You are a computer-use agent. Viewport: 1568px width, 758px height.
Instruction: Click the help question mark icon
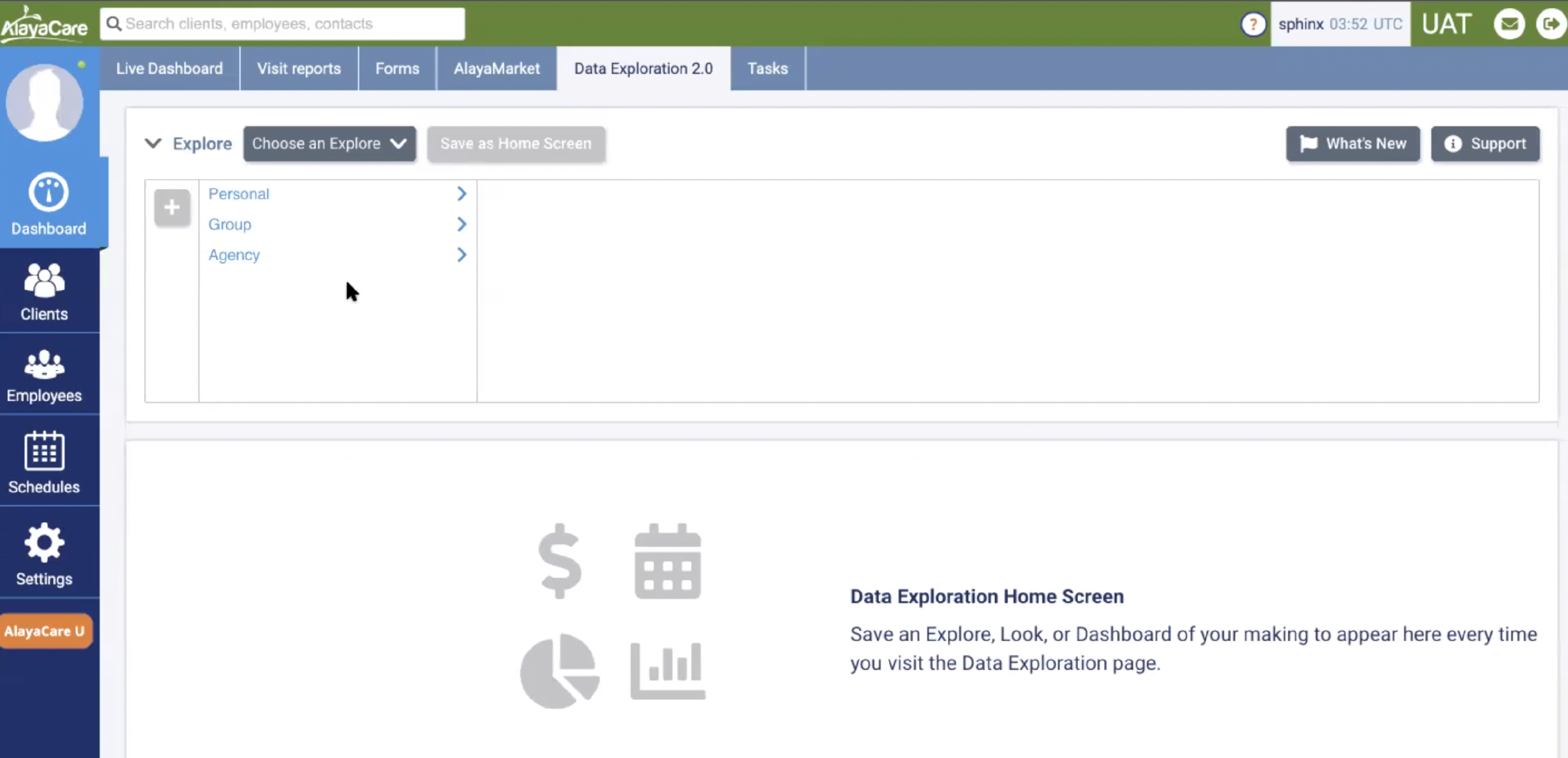1252,23
